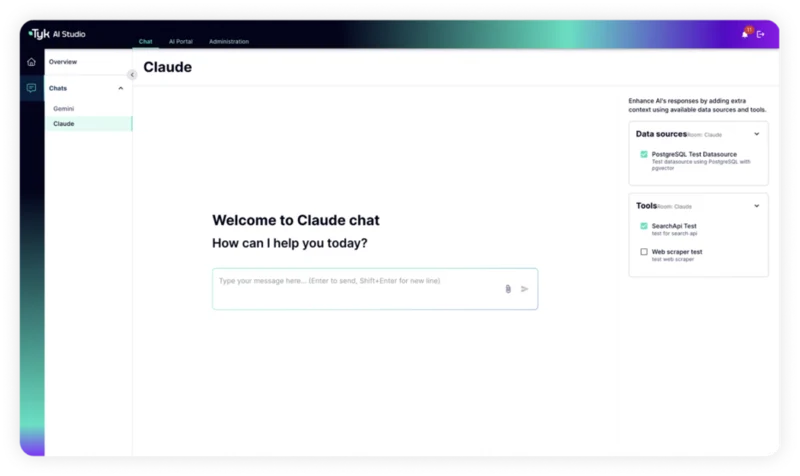
Task: Select the chat bubble sidebar icon
Action: pyautogui.click(x=32, y=88)
